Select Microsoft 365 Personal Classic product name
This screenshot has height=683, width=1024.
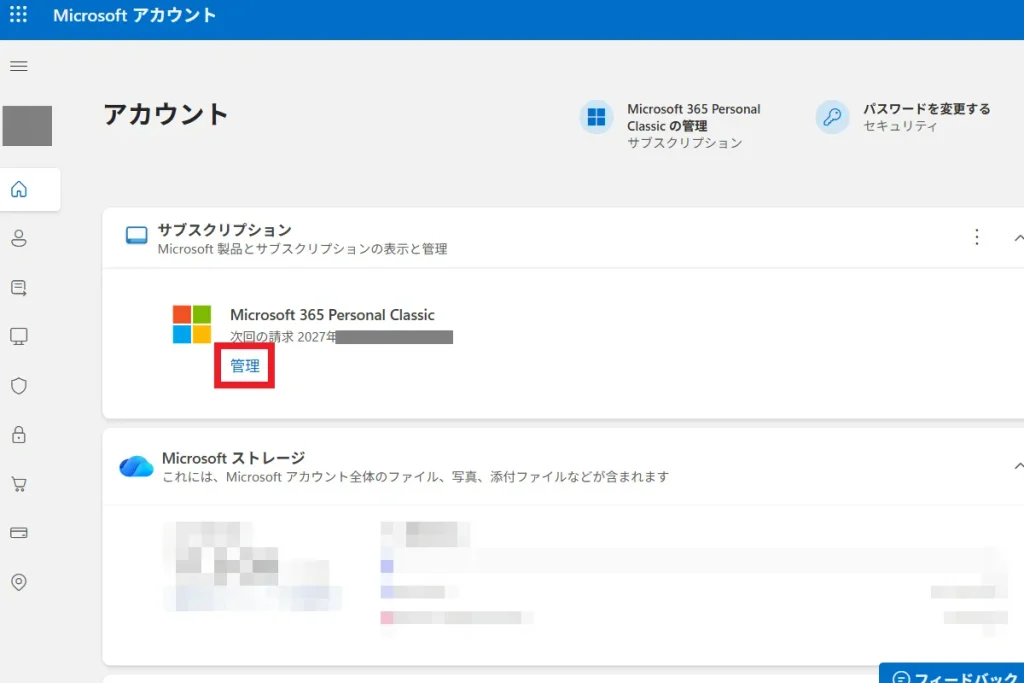tap(332, 315)
